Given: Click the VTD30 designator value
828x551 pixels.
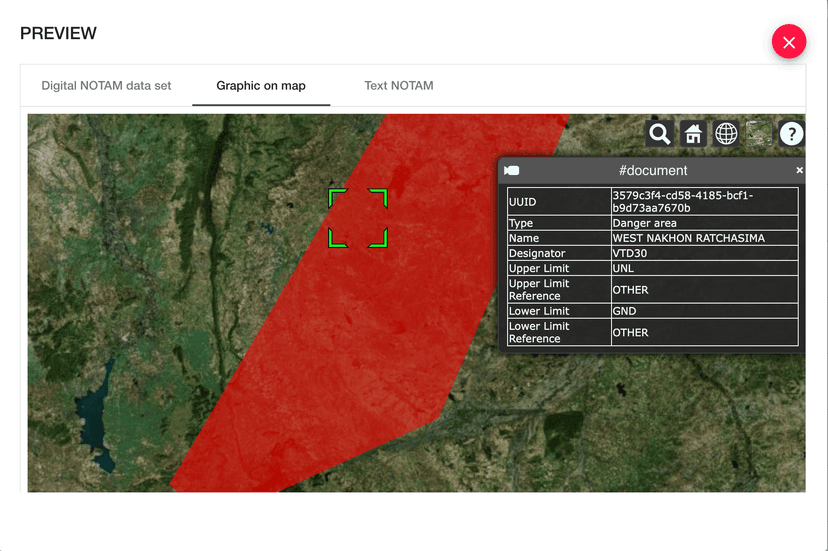Looking at the screenshot, I should coord(630,254).
